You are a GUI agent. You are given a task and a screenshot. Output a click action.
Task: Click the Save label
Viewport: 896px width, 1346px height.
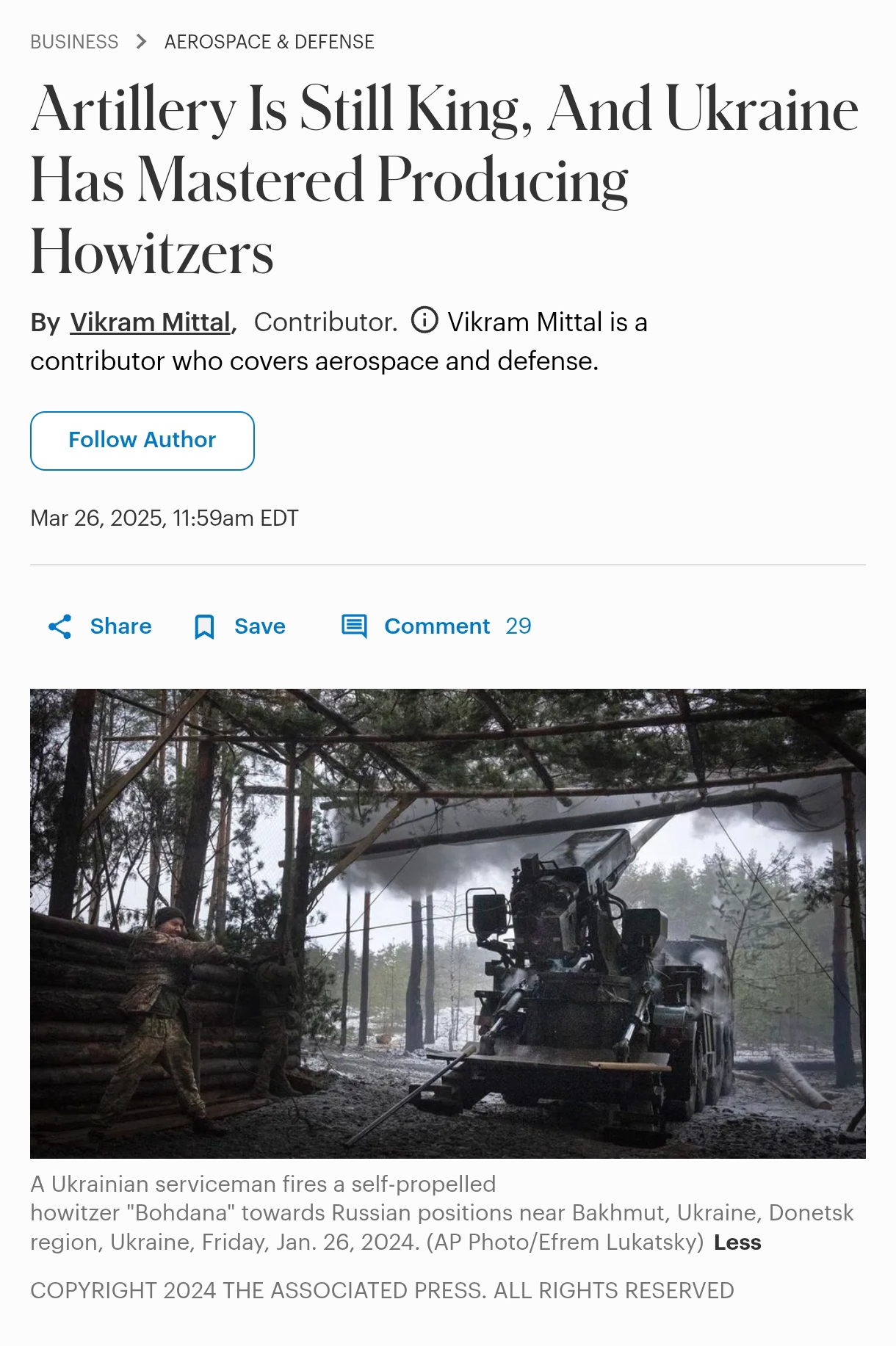pos(260,626)
